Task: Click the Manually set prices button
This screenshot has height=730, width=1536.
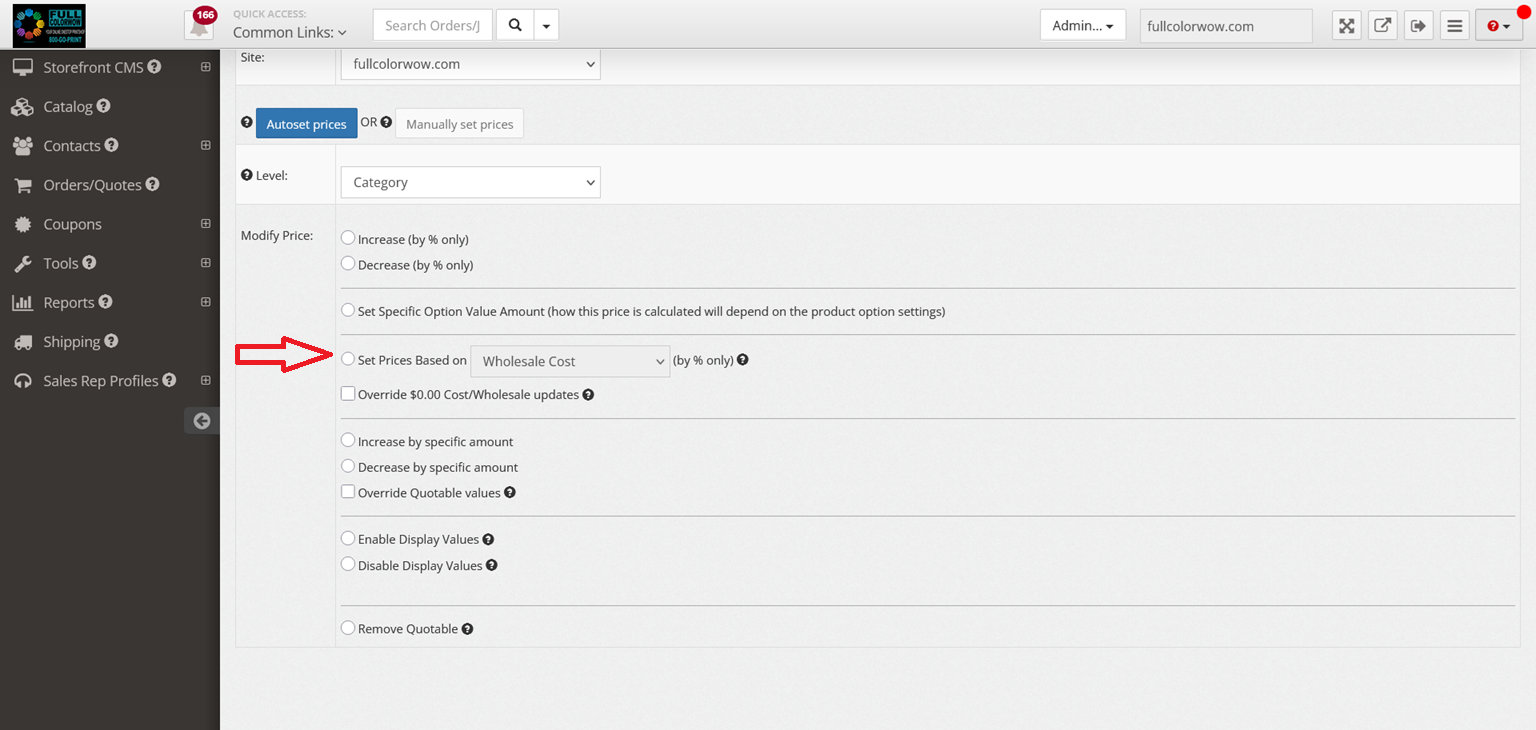Action: pyautogui.click(x=459, y=124)
